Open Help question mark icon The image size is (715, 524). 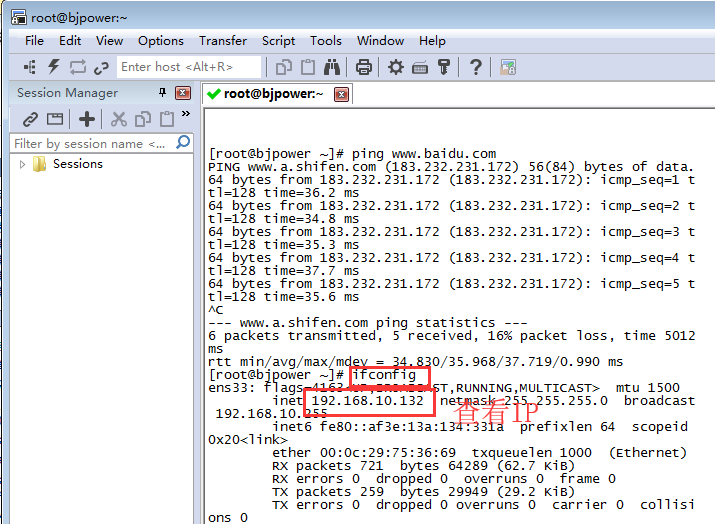click(x=476, y=67)
